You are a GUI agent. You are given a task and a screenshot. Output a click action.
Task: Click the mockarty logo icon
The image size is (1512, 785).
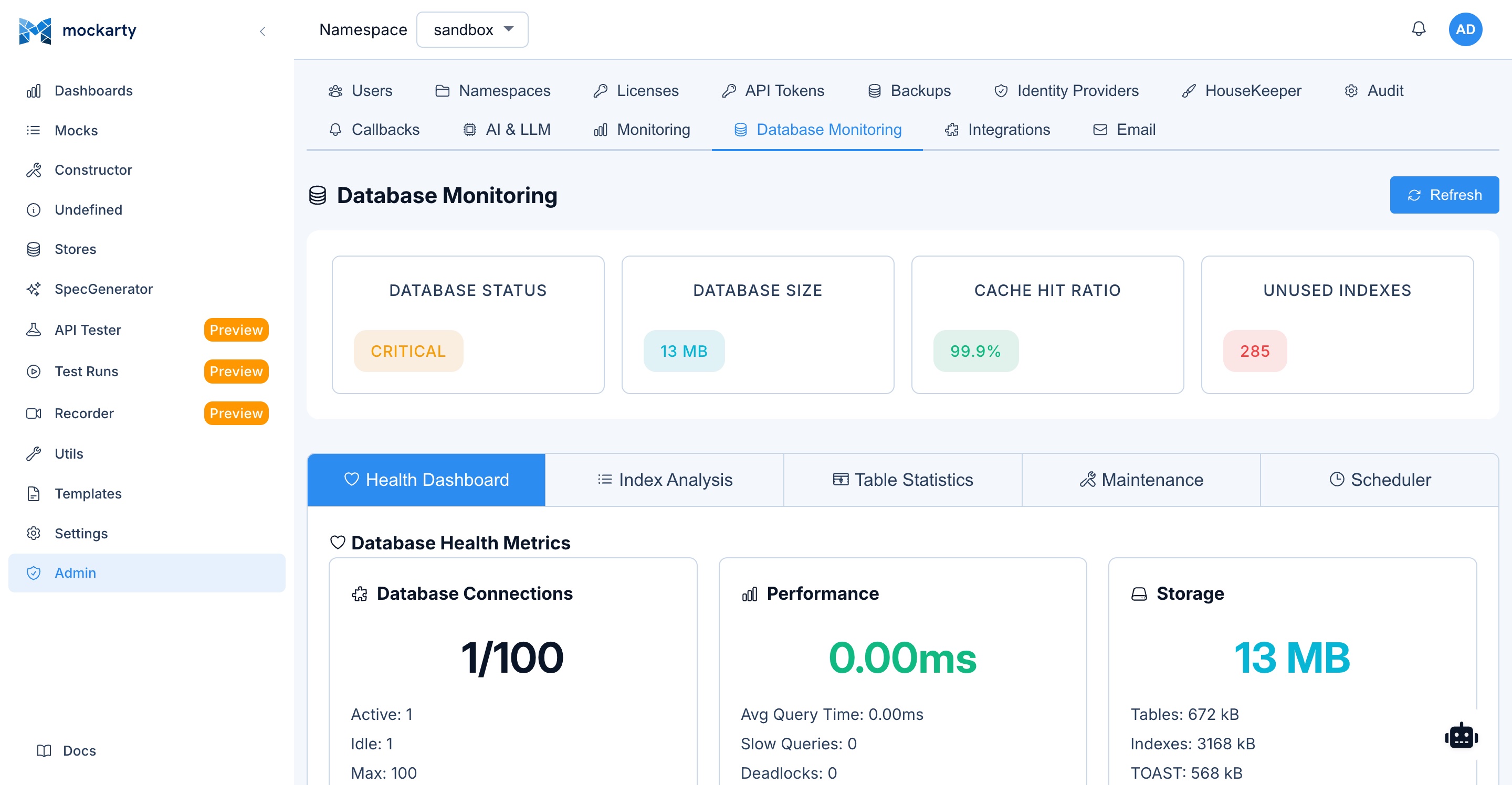coord(35,30)
